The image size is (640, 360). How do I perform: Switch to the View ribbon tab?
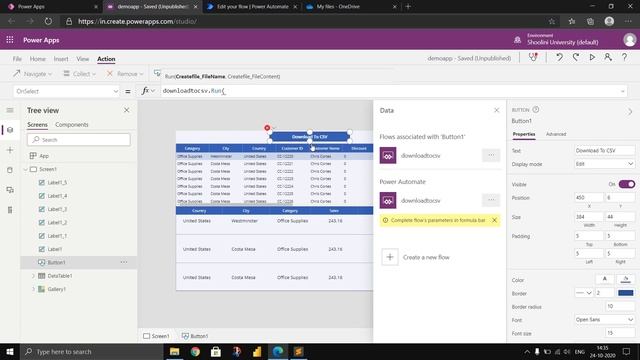click(x=82, y=59)
